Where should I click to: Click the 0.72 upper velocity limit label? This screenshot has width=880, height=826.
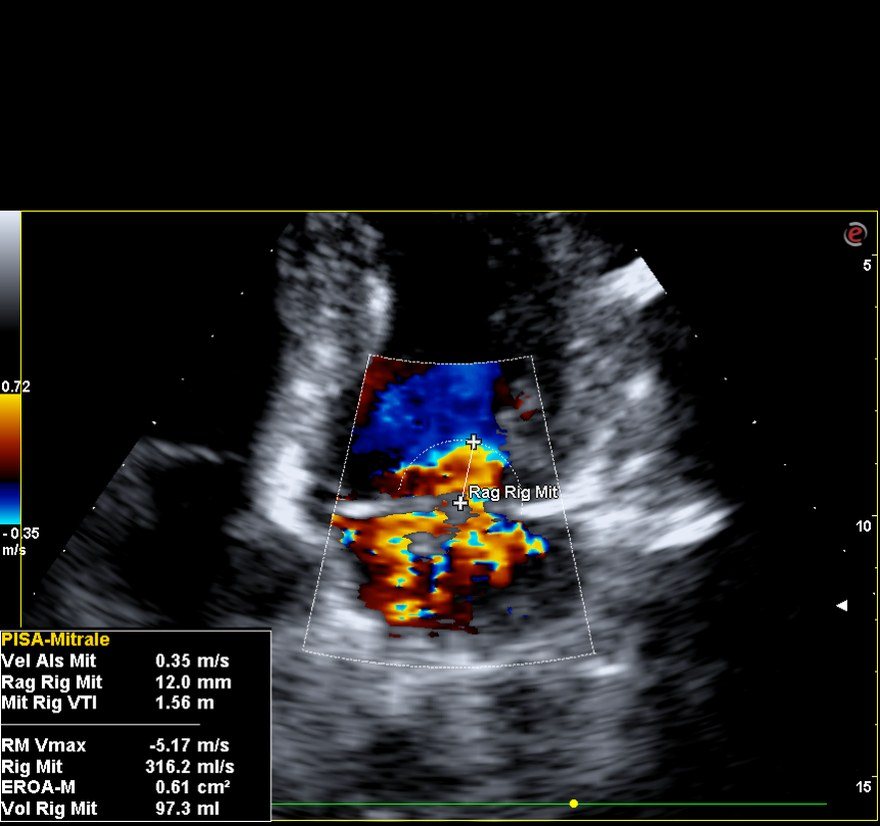16,387
